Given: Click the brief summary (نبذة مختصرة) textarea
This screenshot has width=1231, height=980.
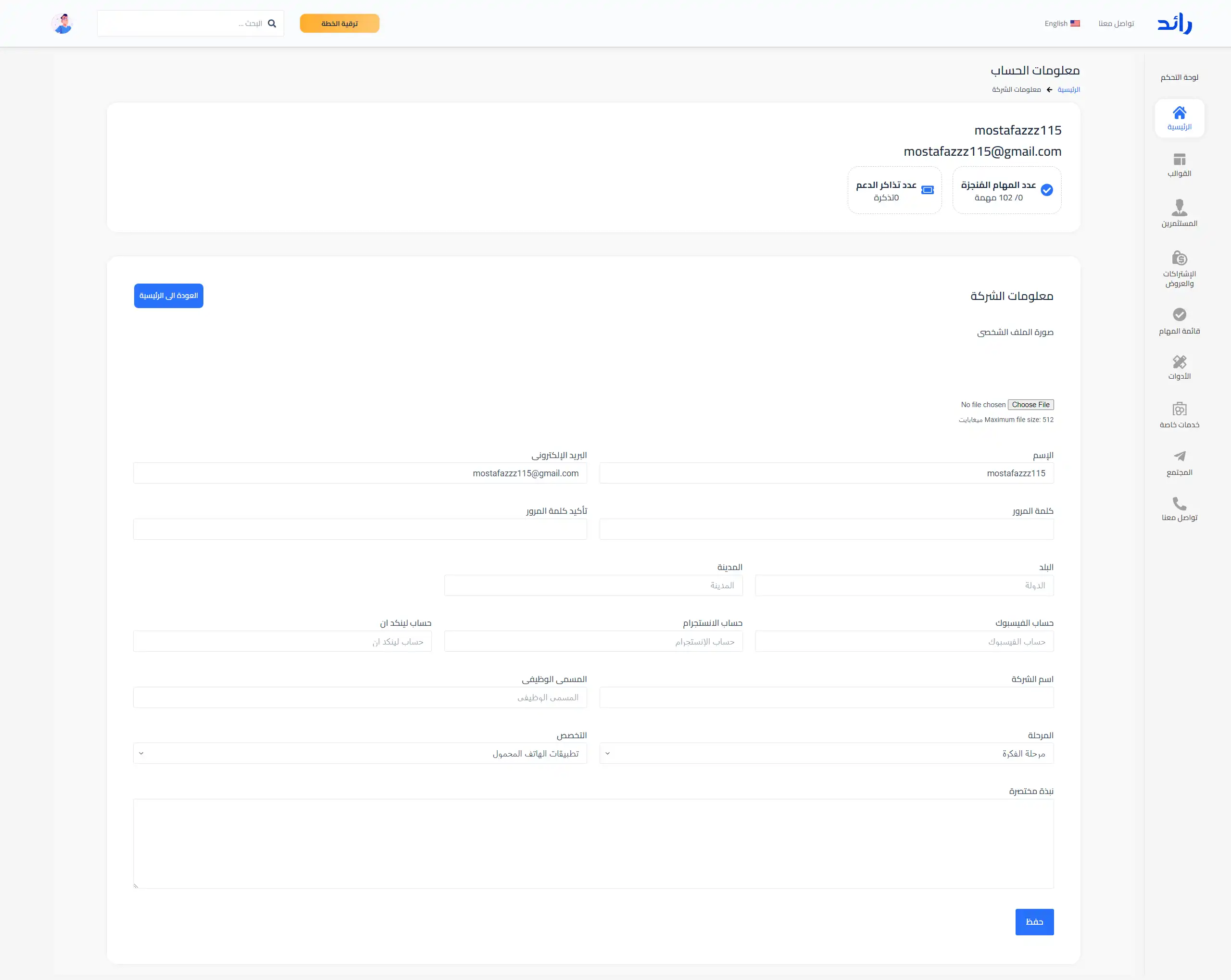Looking at the screenshot, I should (x=593, y=843).
